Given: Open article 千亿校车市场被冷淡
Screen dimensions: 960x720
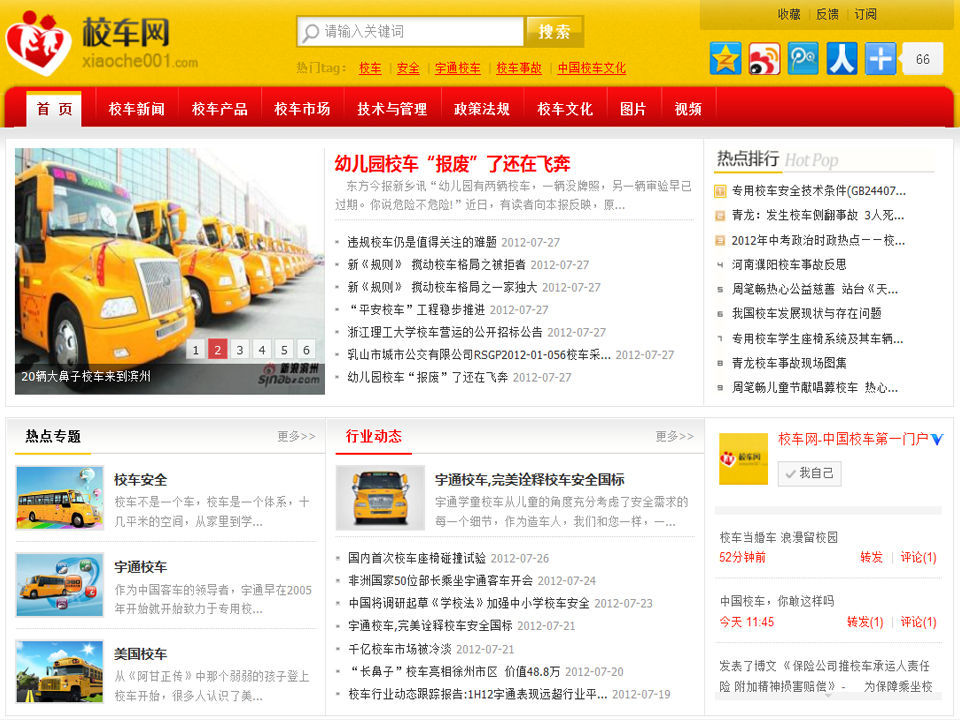Looking at the screenshot, I should tap(400, 649).
